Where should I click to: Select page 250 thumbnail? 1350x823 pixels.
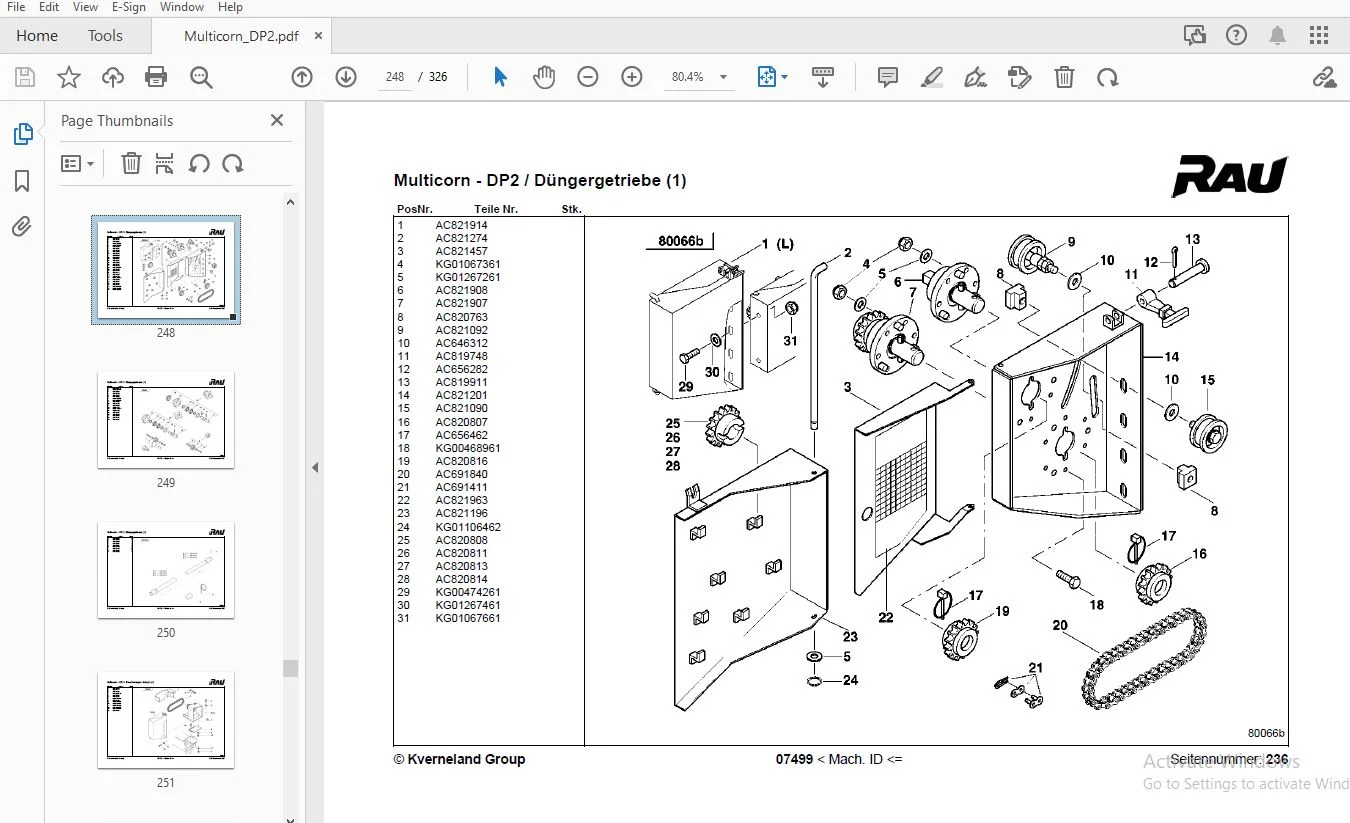click(x=166, y=570)
